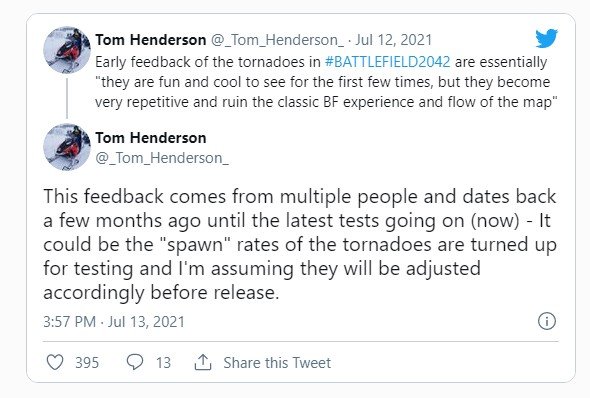Click the Twitter bird logo

(546, 38)
